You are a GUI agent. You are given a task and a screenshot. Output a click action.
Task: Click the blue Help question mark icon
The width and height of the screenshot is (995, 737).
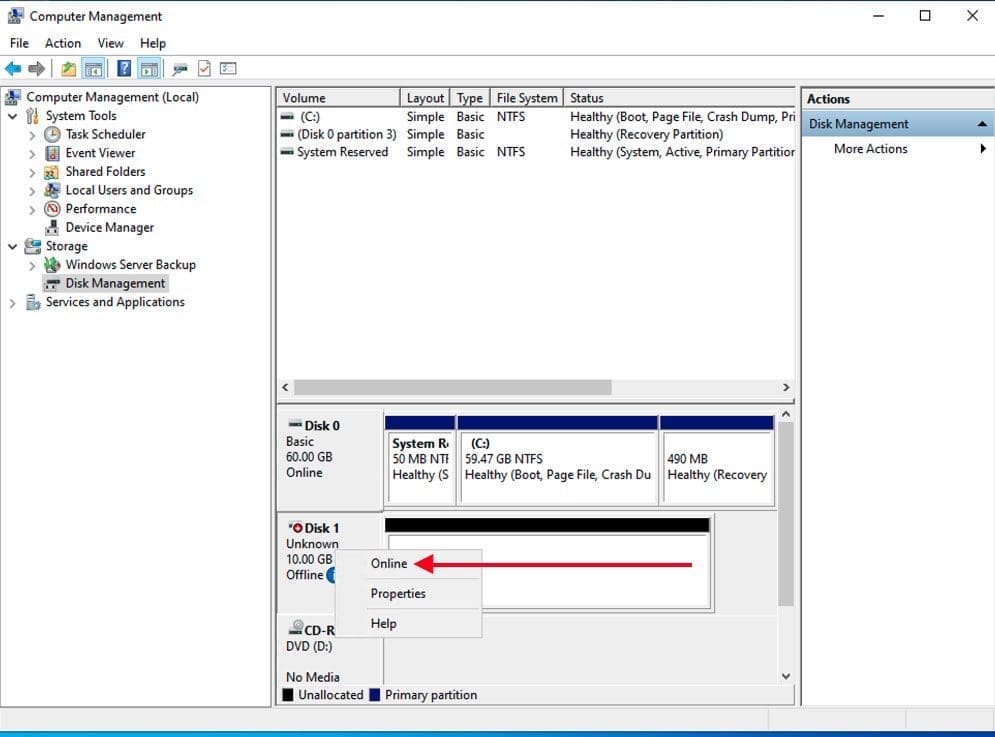pos(124,69)
